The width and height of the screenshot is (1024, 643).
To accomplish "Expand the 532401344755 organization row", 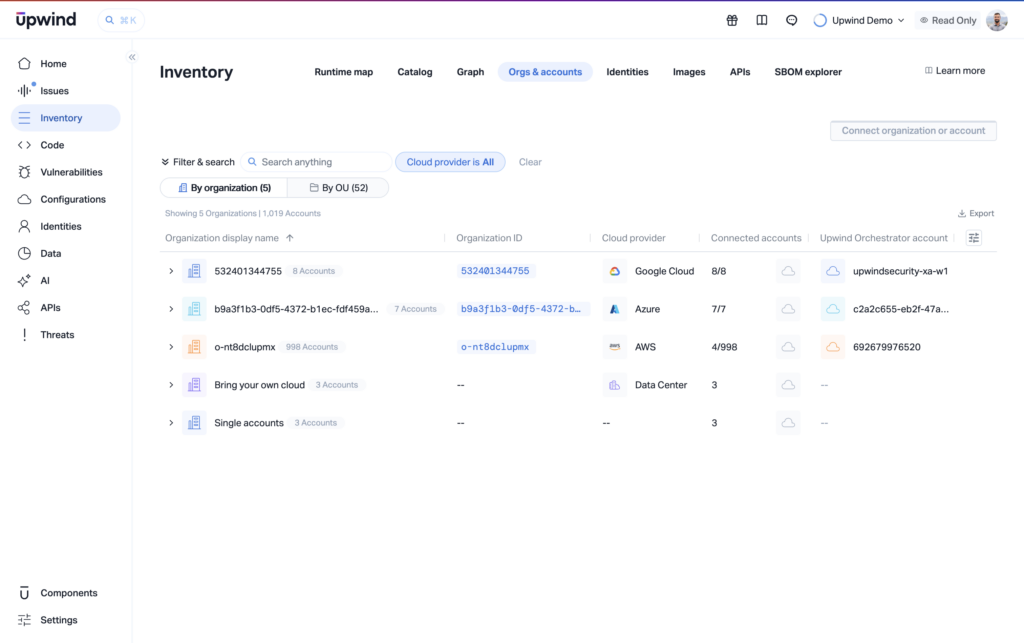I will [x=171, y=271].
